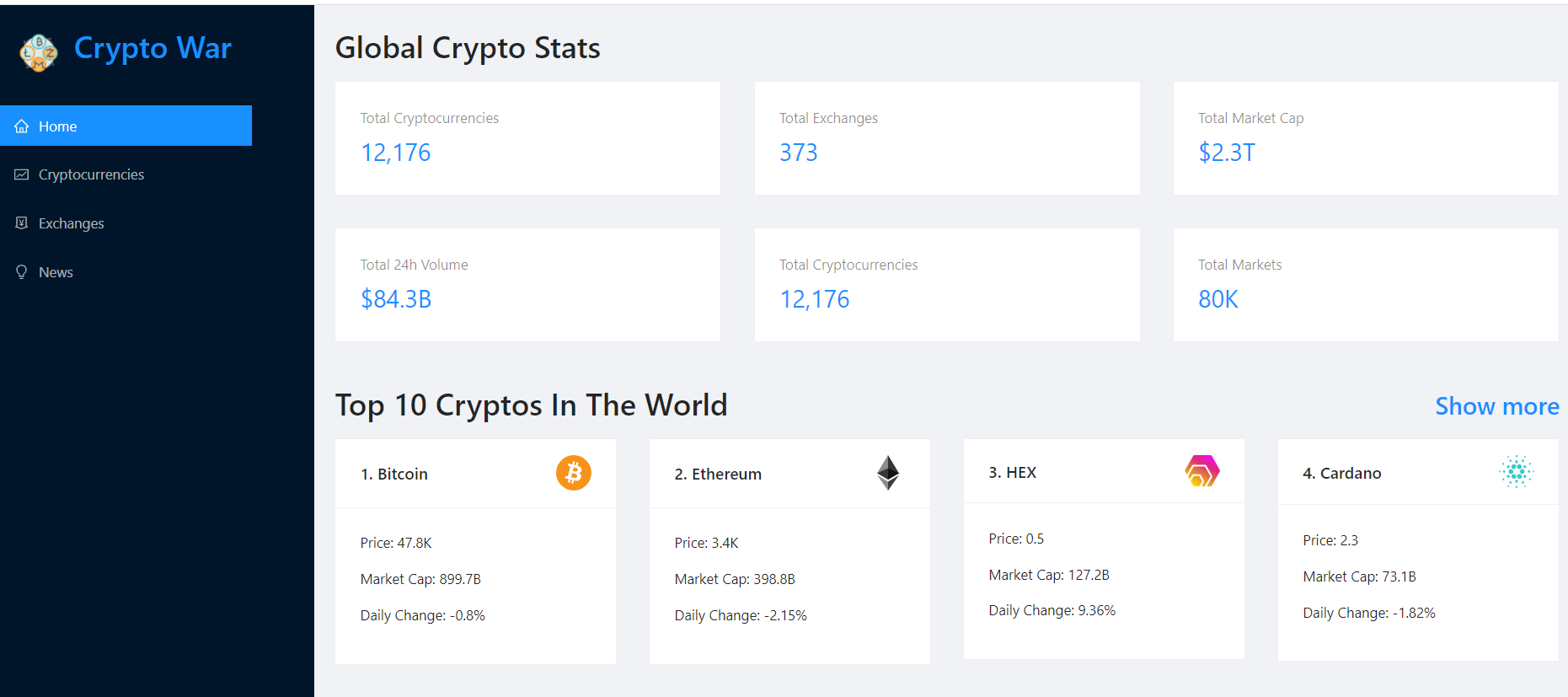Screen dimensions: 1568x697
Task: Click the $84.3B volume value
Action: click(x=396, y=299)
